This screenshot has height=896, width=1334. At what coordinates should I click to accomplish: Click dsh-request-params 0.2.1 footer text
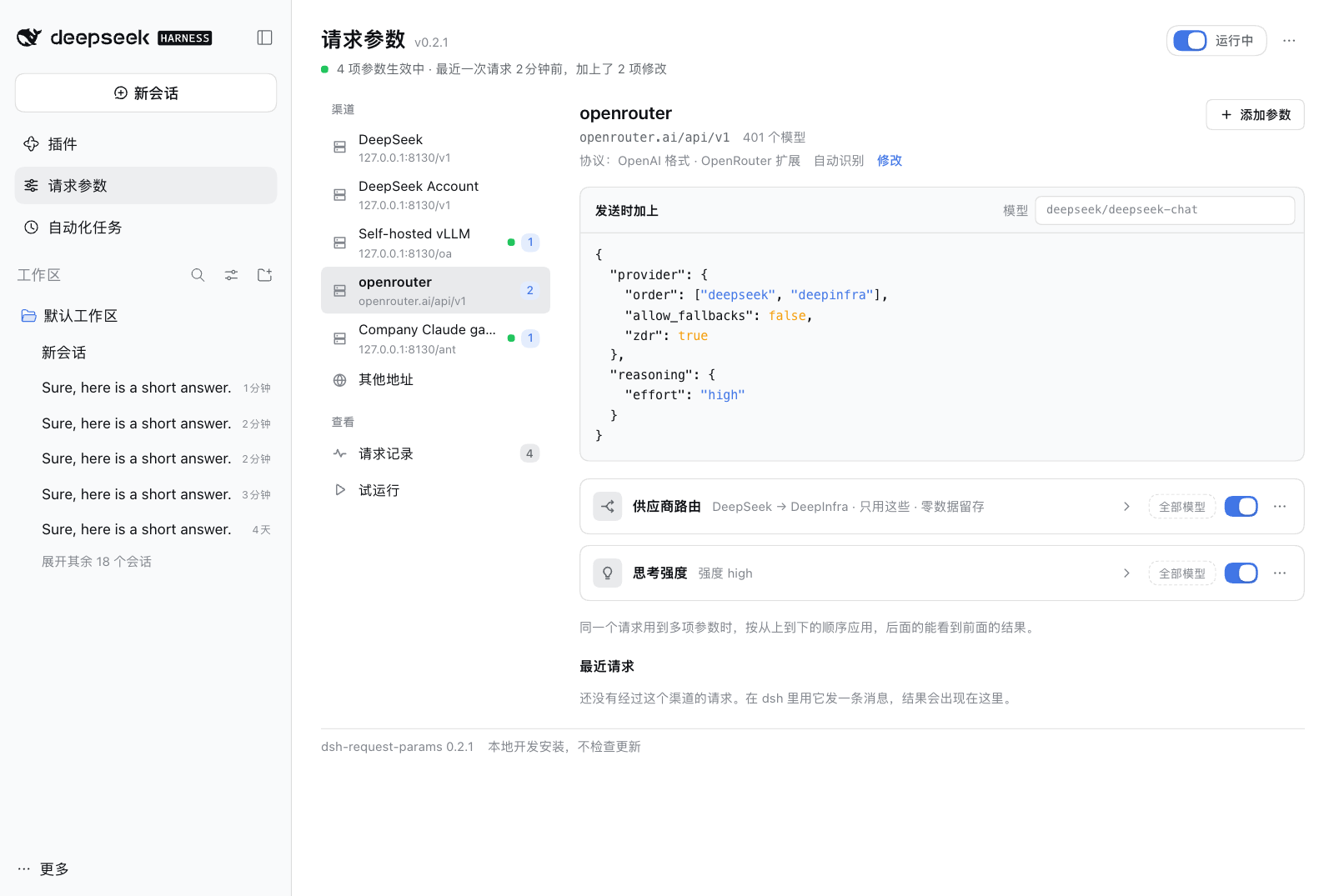coord(397,747)
